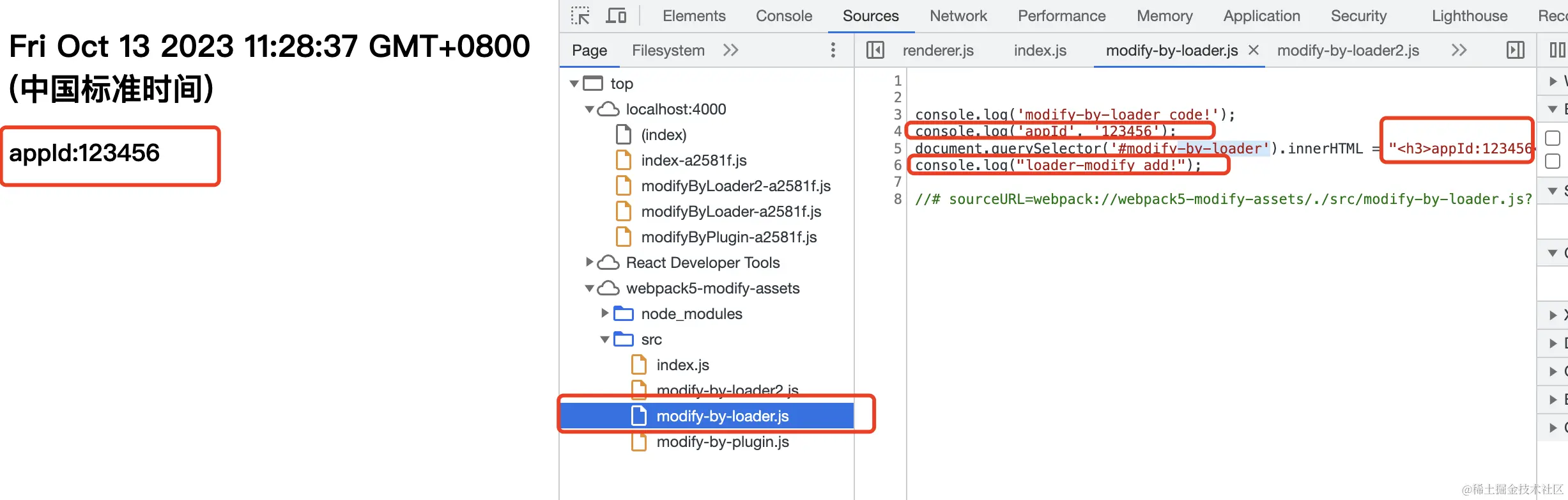Switch to the modify-by-loader2.js editor tab
This screenshot has width=1568, height=500.
tap(1348, 51)
